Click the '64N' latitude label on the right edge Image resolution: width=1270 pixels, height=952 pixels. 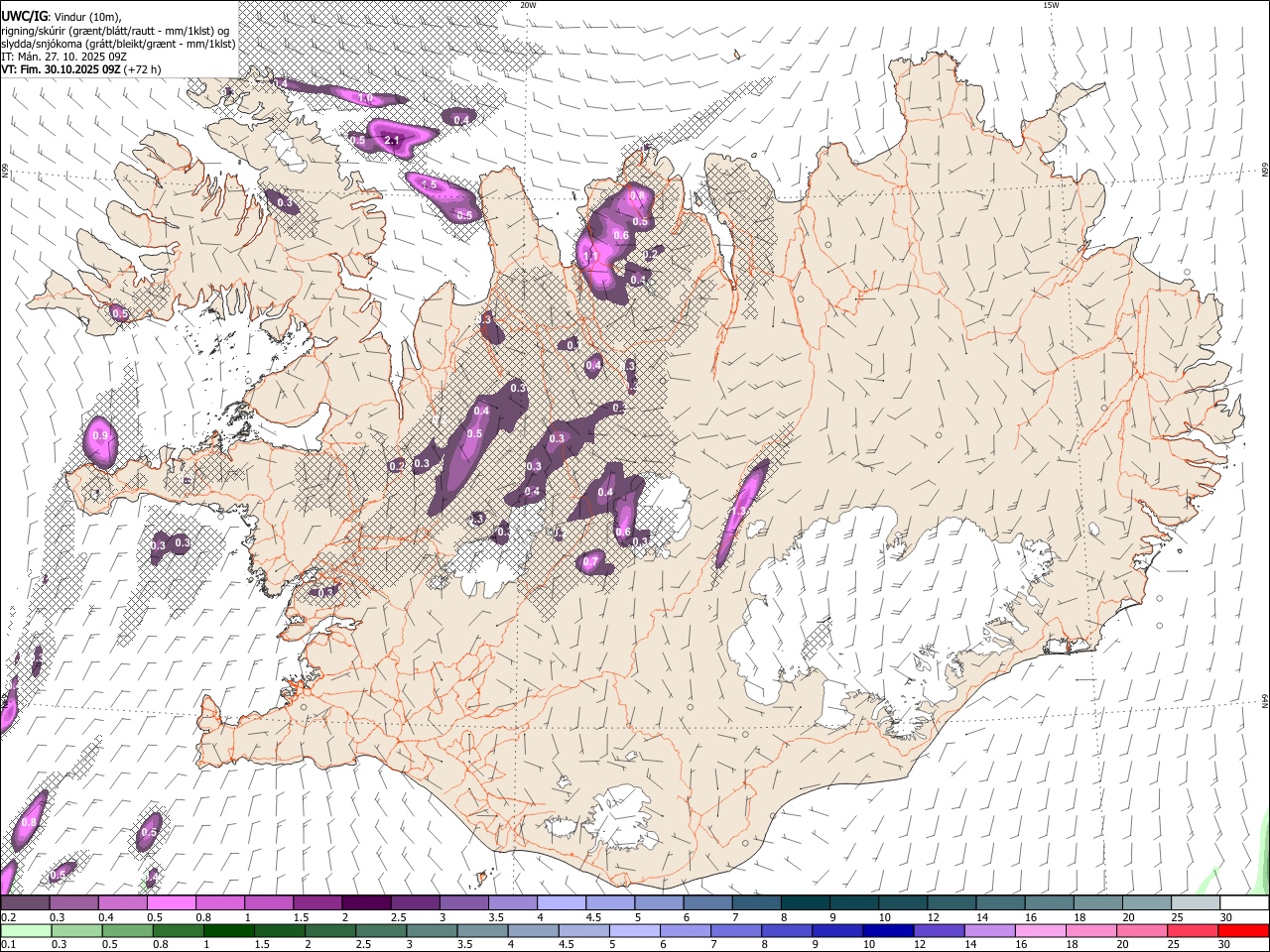(1265, 700)
